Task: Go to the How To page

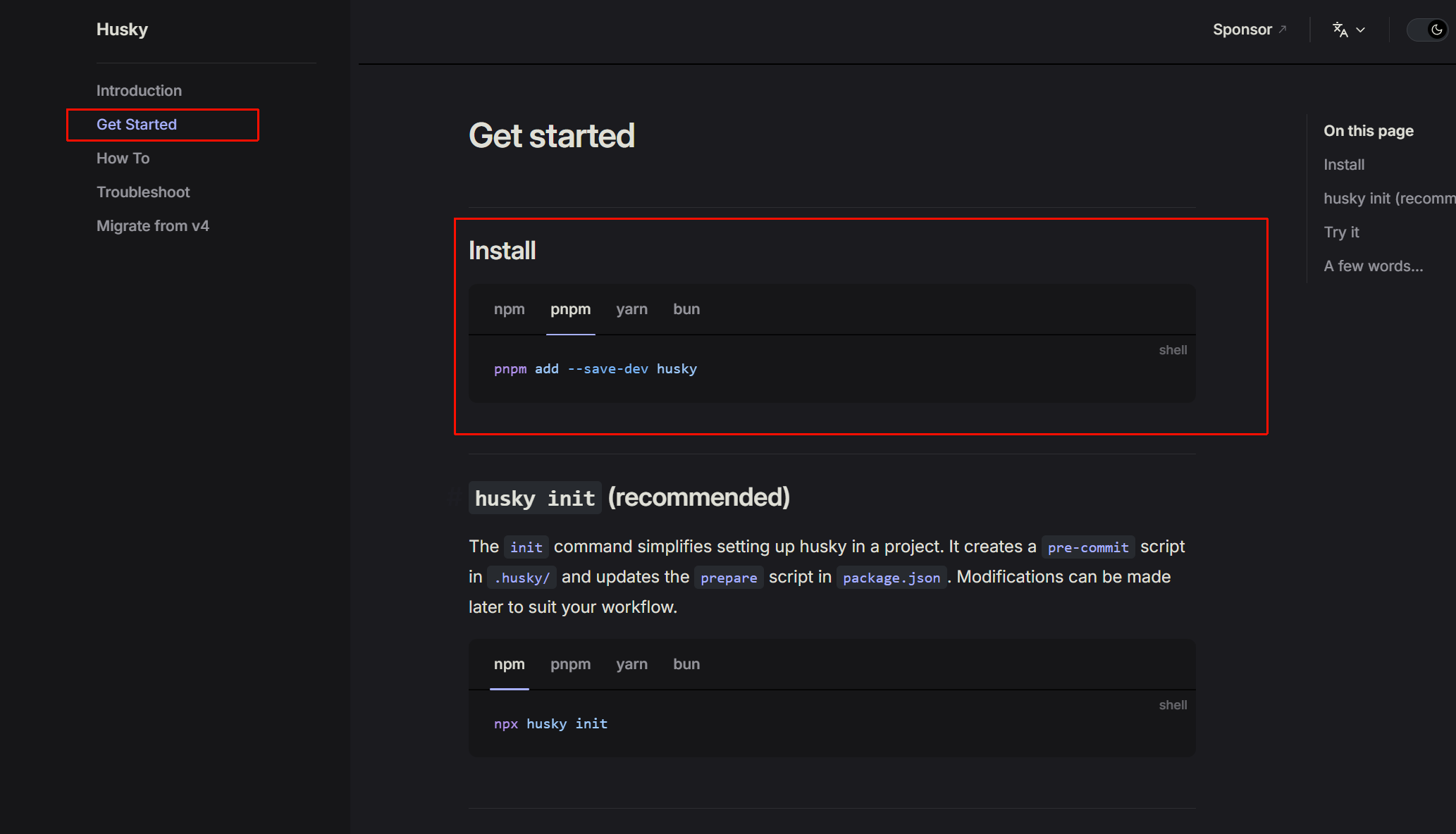Action: click(123, 158)
